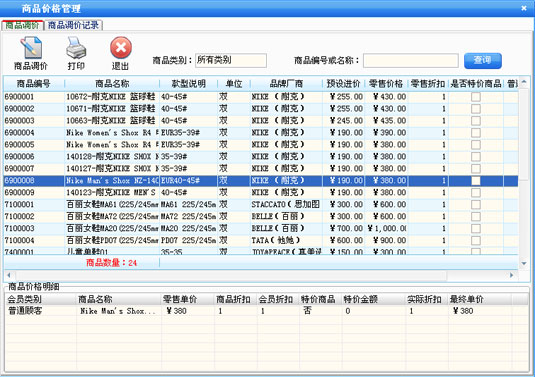This screenshot has height=377, width=535.
Task: Check special-price checkbox for item 7100003
Action: 476,228
